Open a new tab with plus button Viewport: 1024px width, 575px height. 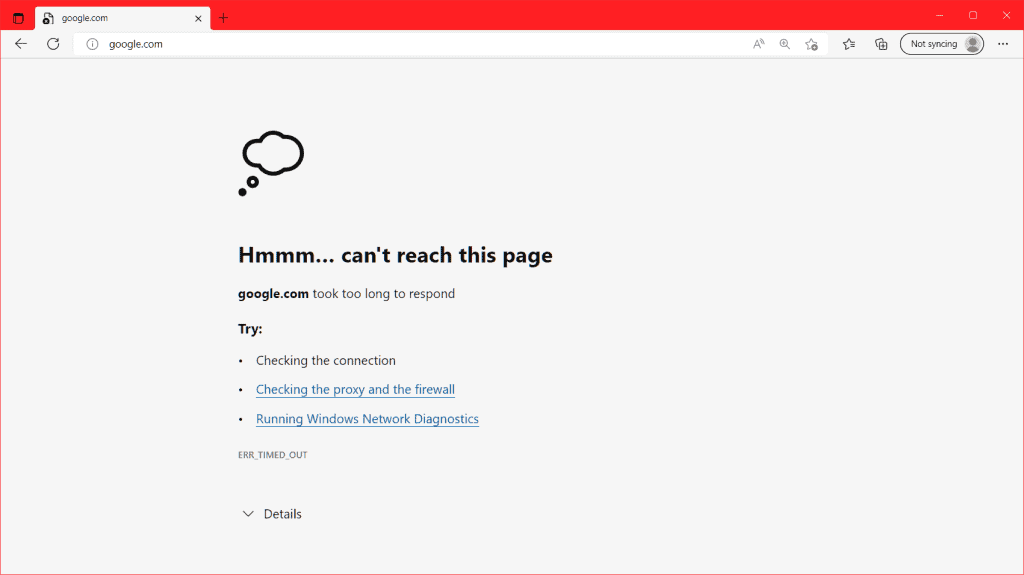pyautogui.click(x=224, y=18)
